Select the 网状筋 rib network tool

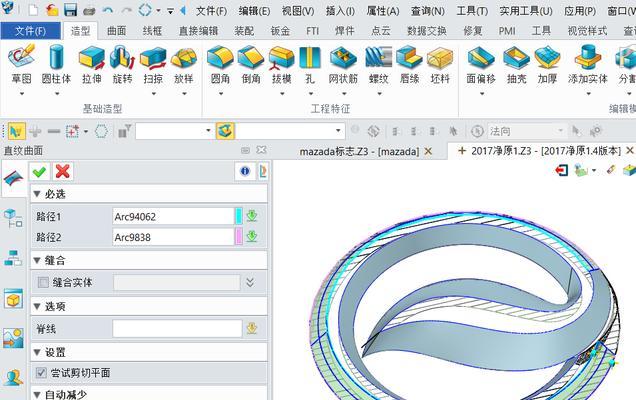[343, 65]
